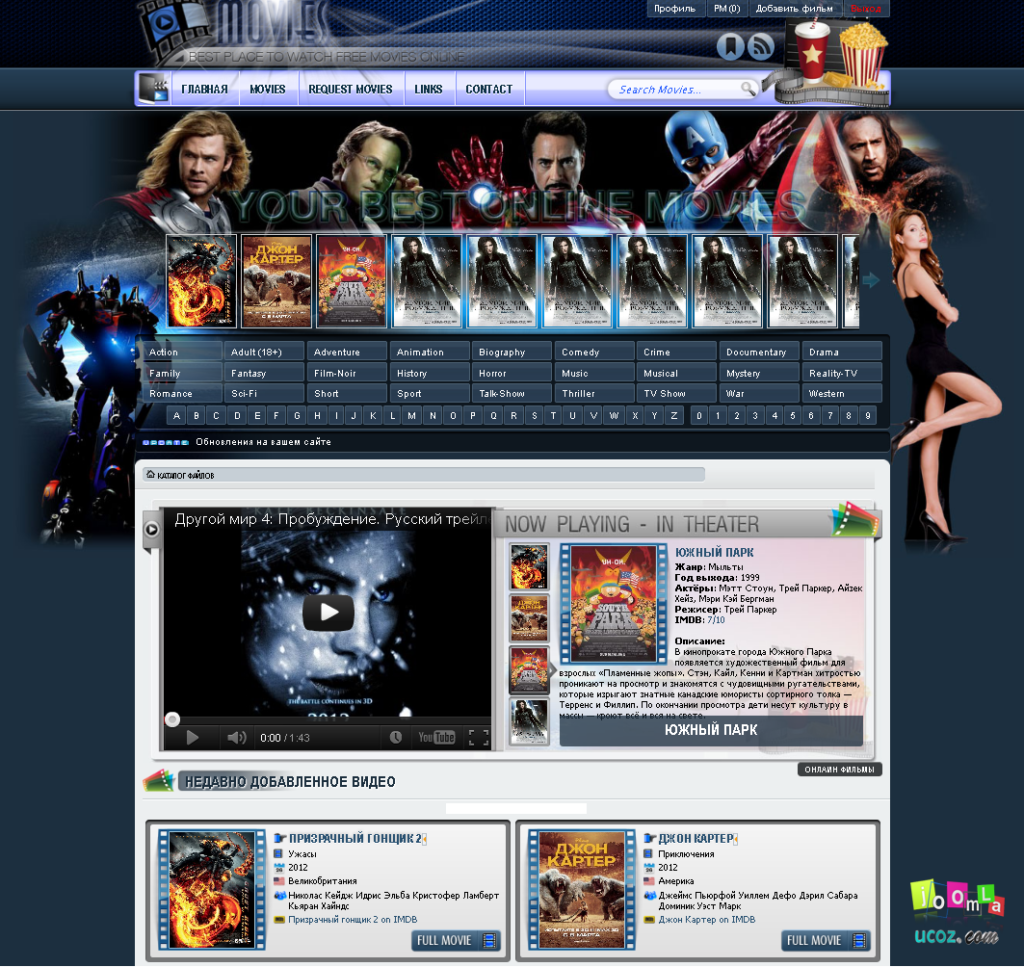Click the Профиль tab at top
Image resolution: width=1024 pixels, height=967 pixels.
[675, 8]
